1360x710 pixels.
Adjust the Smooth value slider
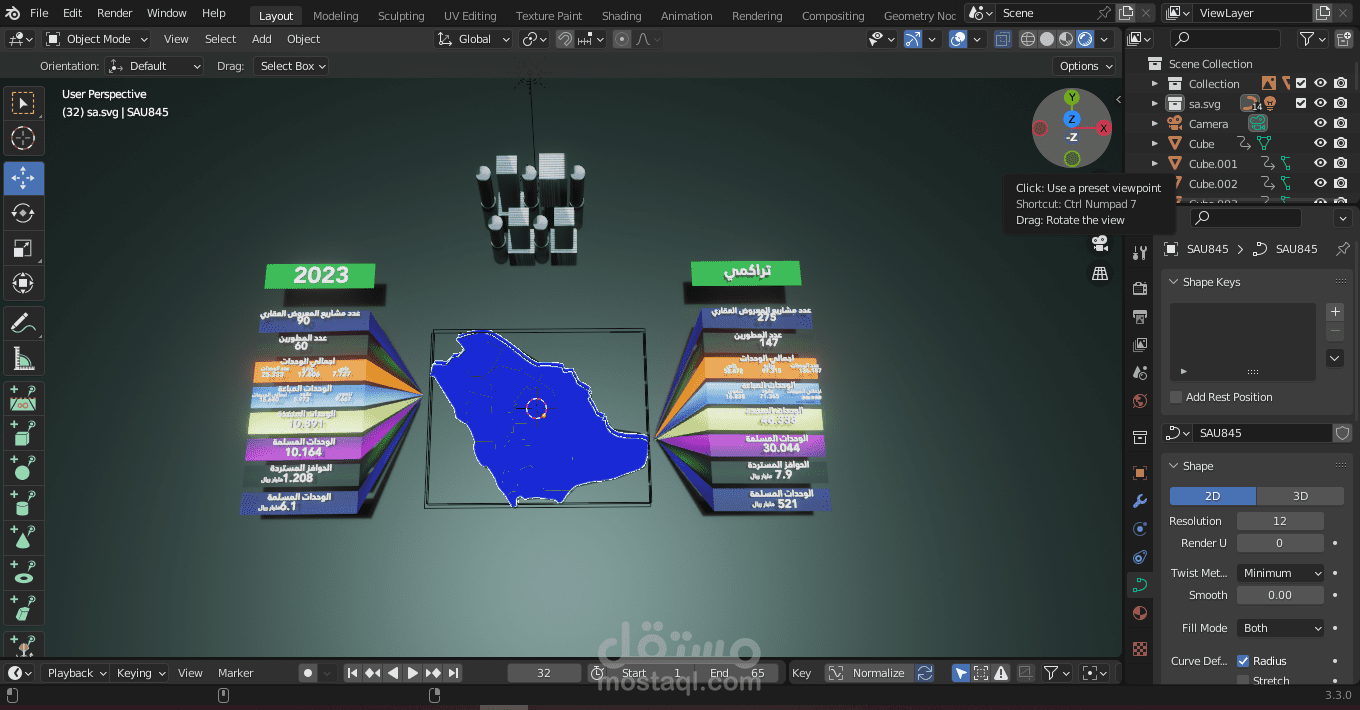coord(1280,594)
